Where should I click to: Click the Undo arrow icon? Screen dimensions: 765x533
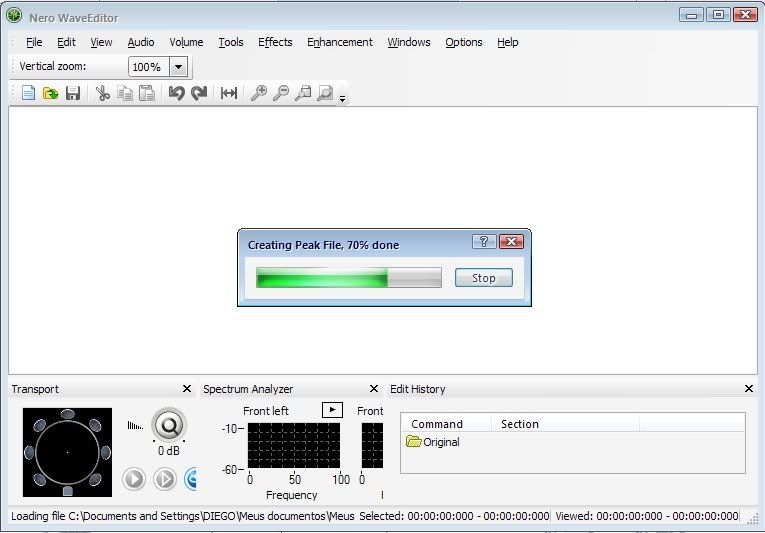pos(176,93)
